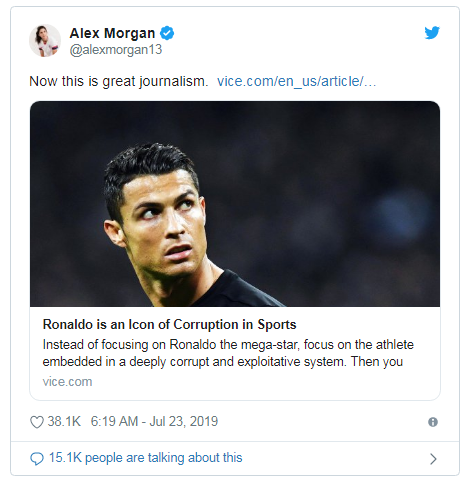Like the tweet with heart icon
The width and height of the screenshot is (469, 481).
[37, 422]
